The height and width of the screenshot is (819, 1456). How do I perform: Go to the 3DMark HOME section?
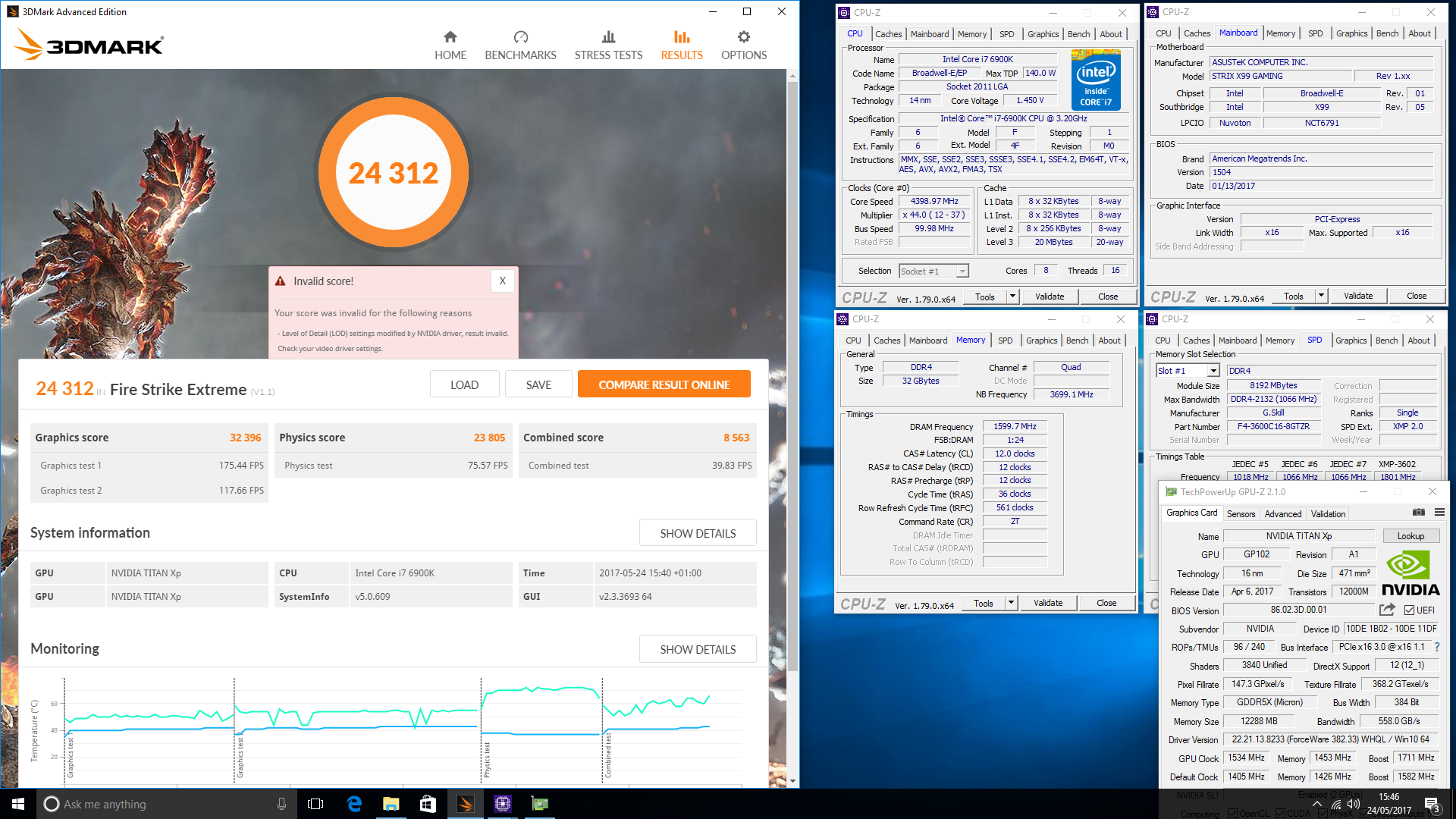[450, 45]
